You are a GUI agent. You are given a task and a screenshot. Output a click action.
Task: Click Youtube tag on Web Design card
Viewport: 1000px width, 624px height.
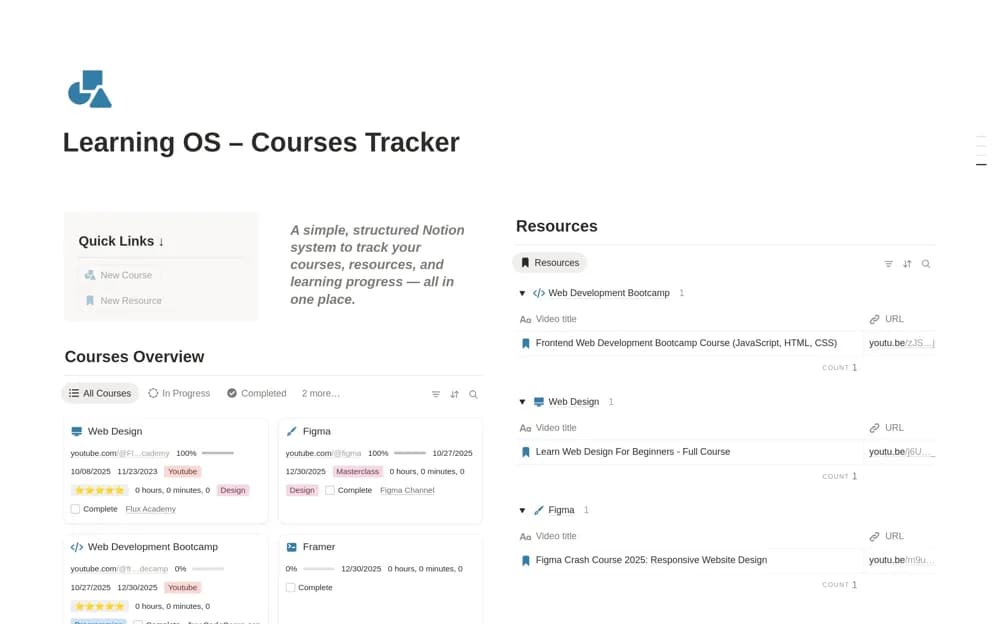tap(182, 472)
